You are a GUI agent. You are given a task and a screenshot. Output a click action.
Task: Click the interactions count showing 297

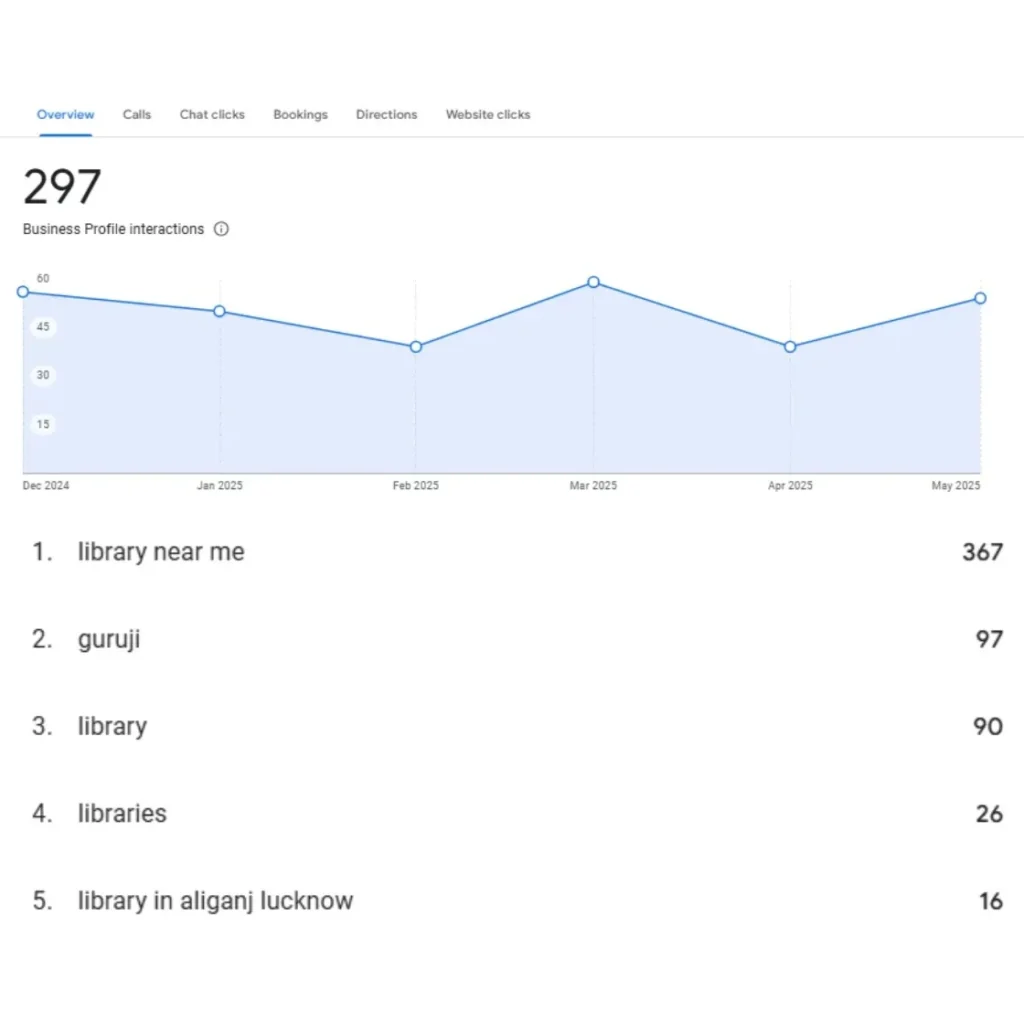click(61, 186)
